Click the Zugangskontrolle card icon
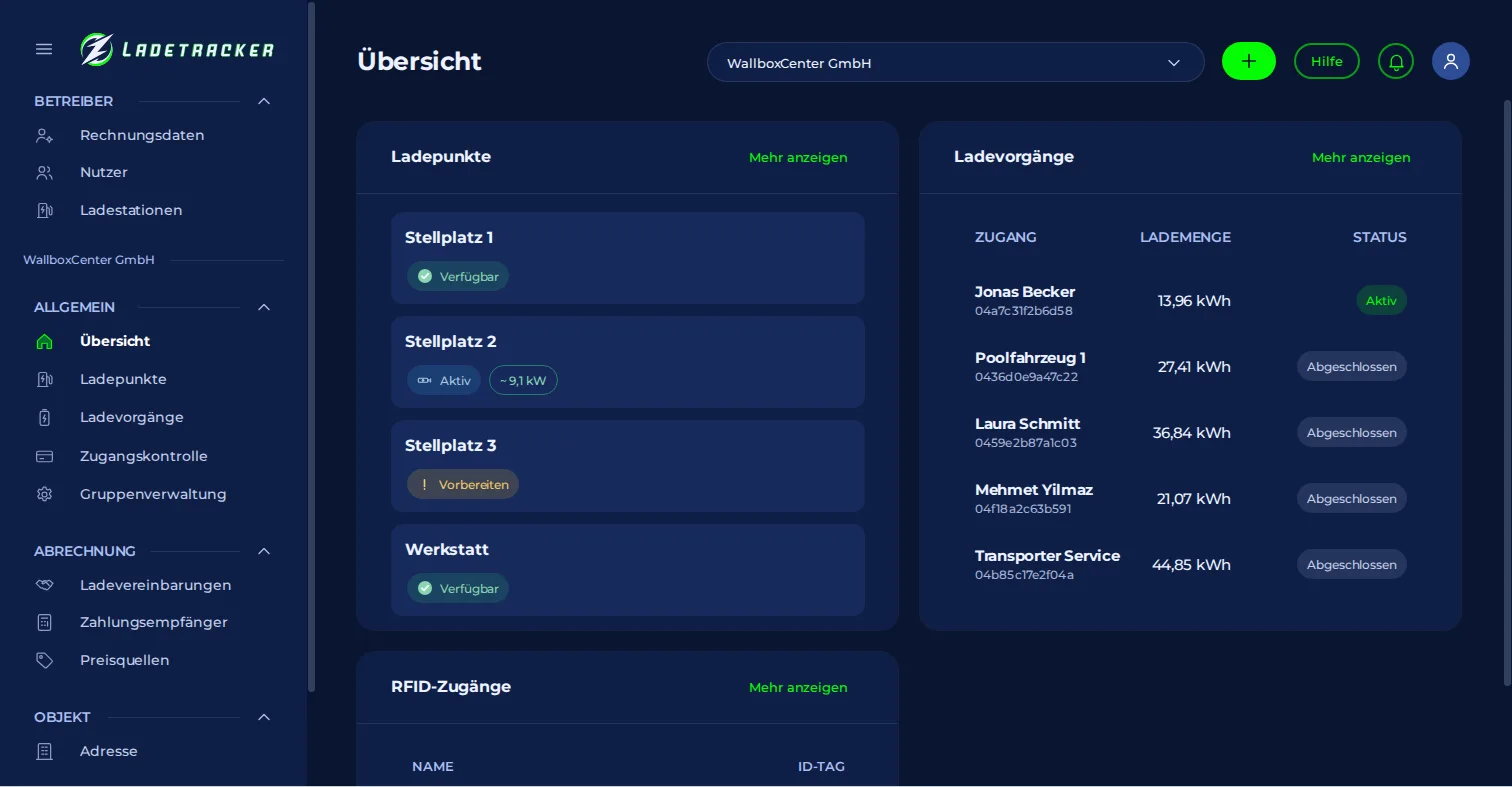Viewport: 1512px width, 787px height. [44, 456]
